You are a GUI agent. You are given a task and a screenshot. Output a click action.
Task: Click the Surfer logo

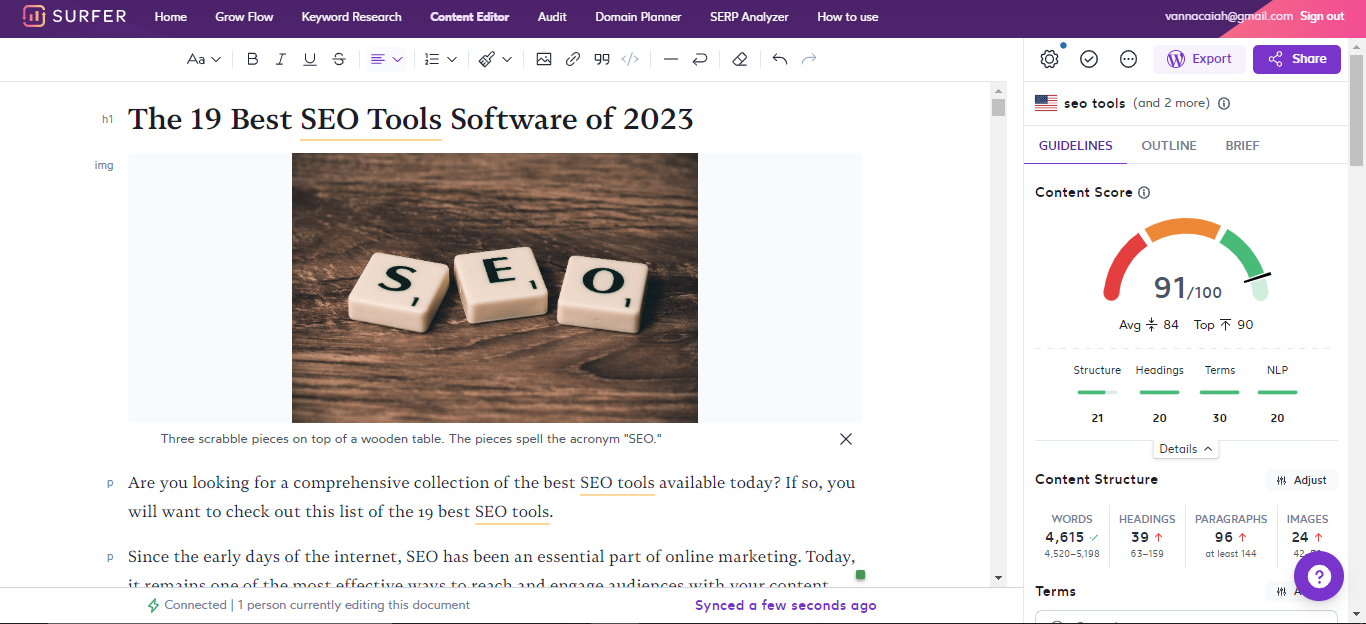(x=75, y=17)
